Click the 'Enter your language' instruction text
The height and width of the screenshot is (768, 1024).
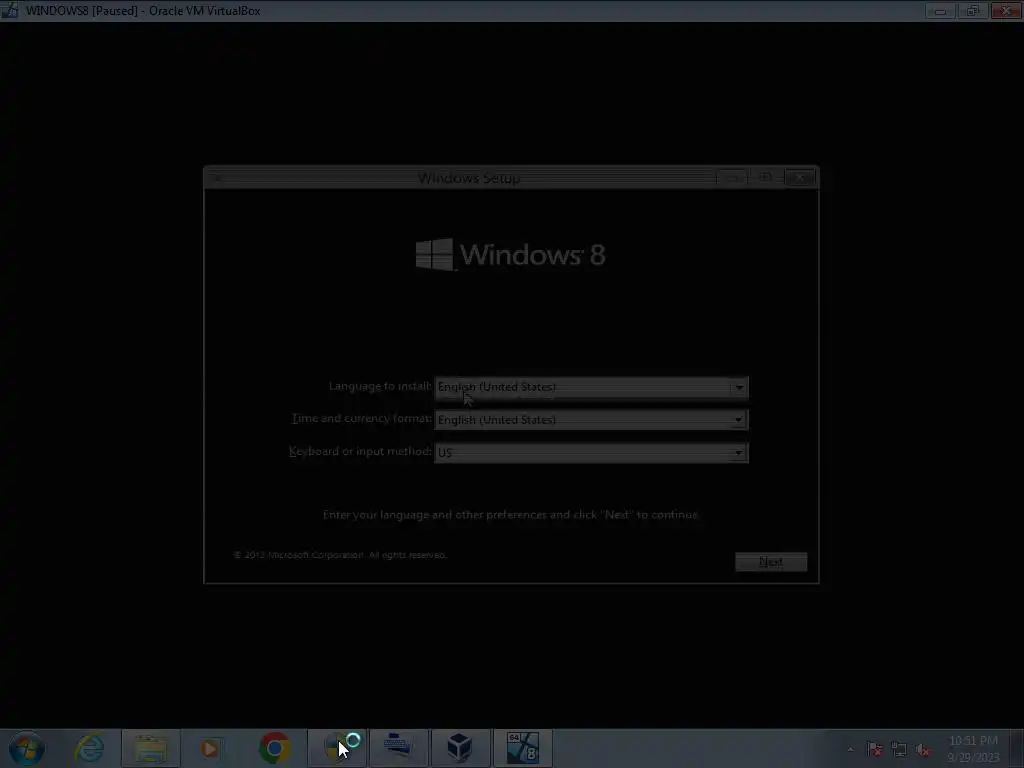(x=511, y=515)
